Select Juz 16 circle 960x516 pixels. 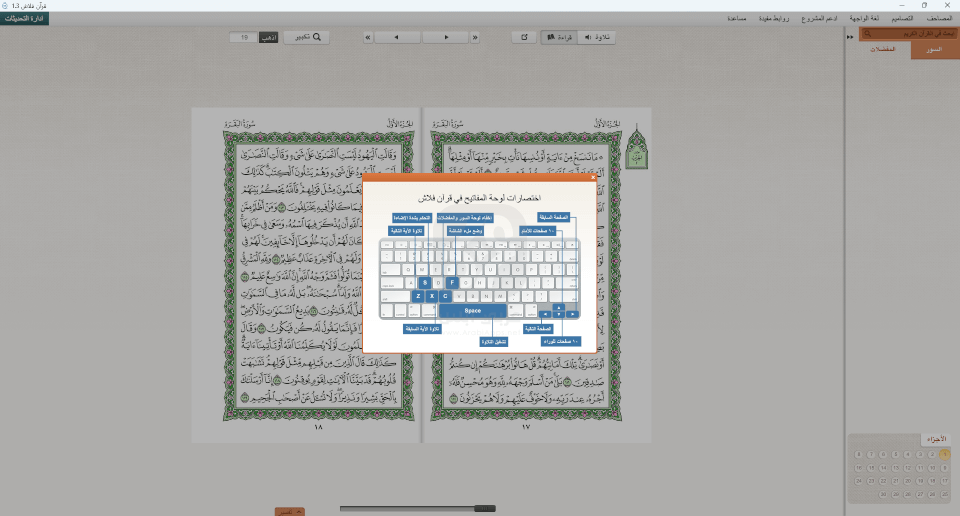(858, 468)
